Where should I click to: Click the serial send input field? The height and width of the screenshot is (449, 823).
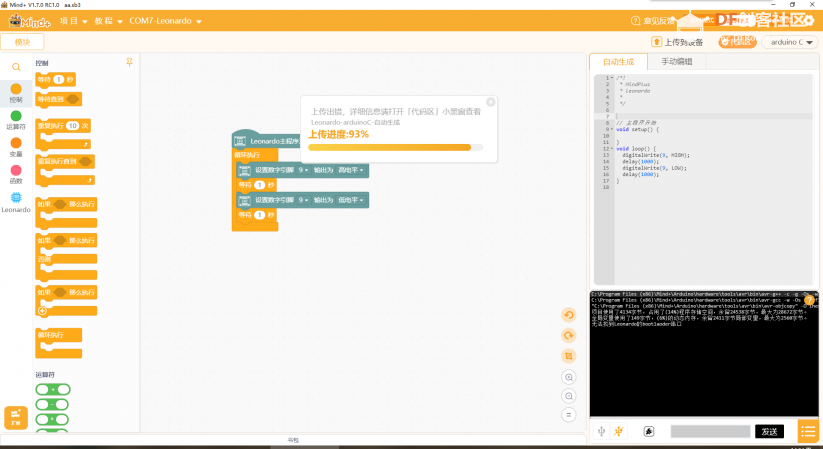click(710, 431)
